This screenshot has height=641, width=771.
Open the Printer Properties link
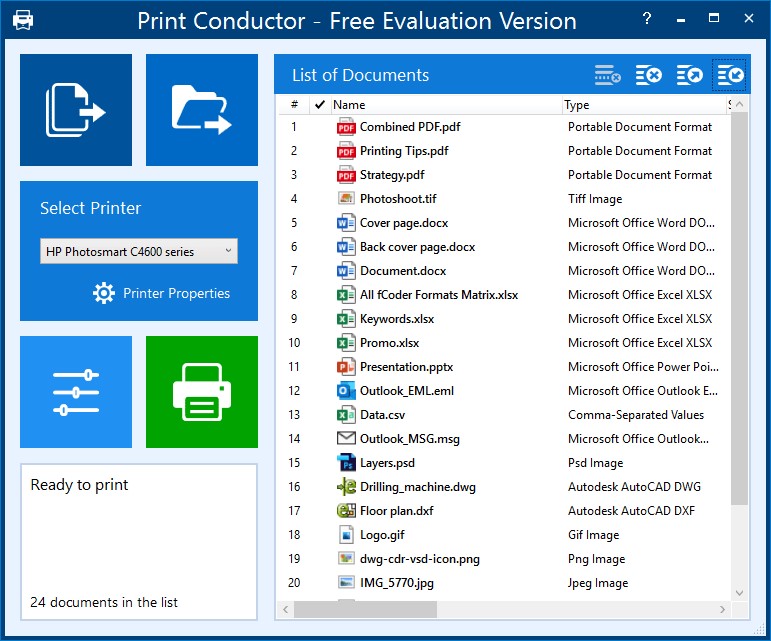pyautogui.click(x=176, y=293)
